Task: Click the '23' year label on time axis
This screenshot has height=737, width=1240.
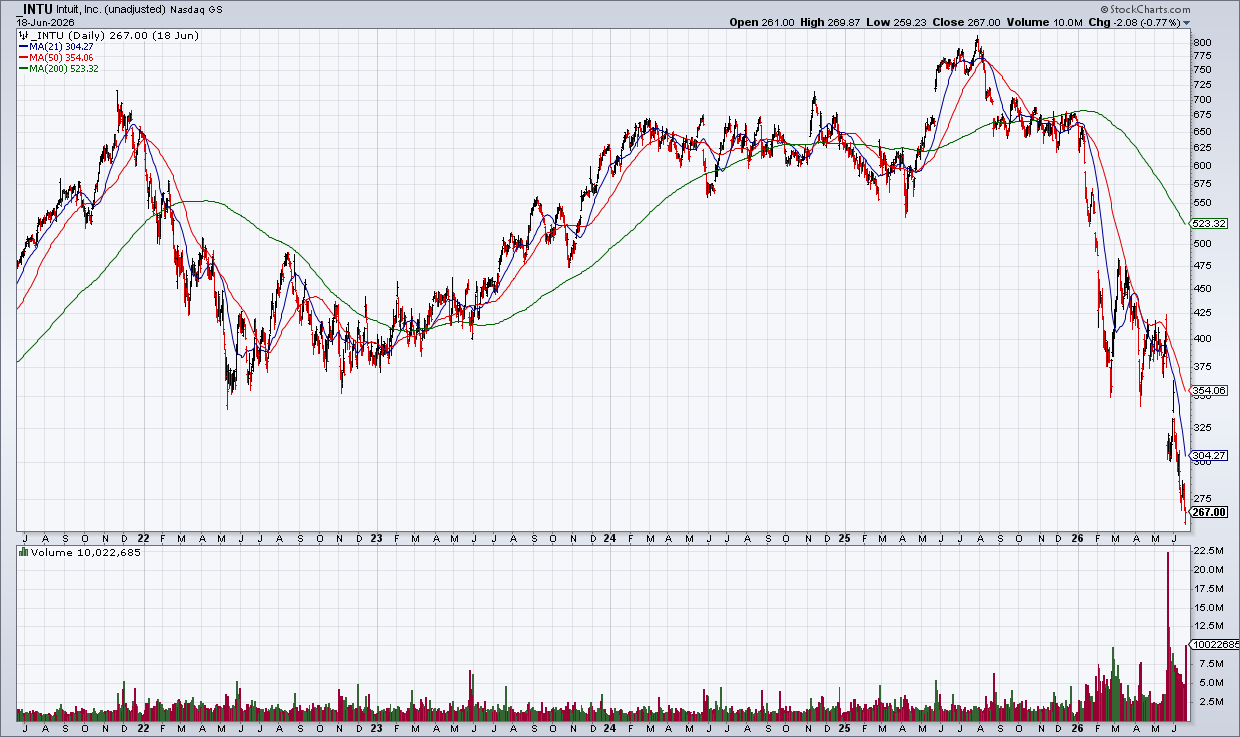Action: [376, 537]
